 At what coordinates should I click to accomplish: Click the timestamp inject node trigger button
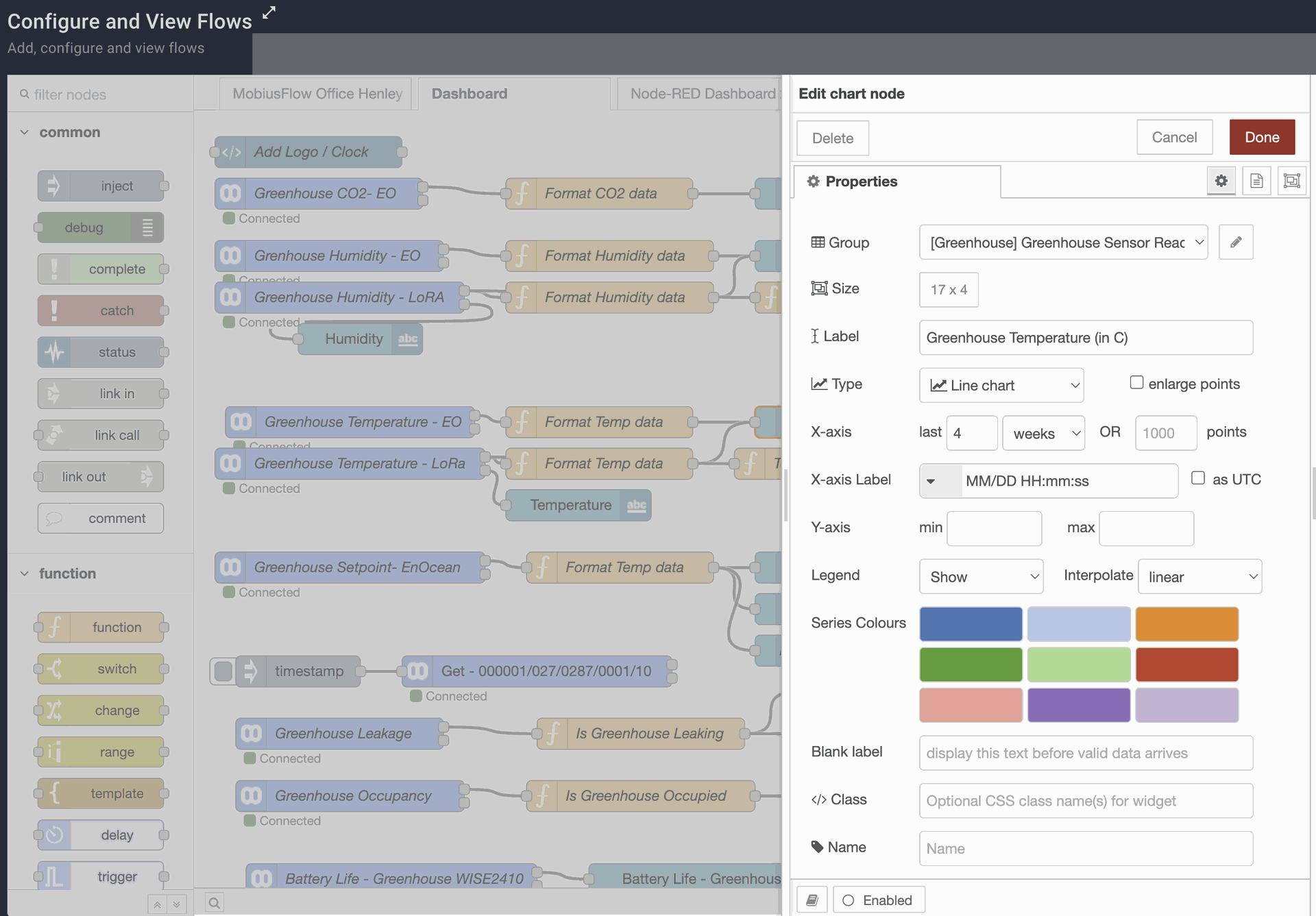point(223,671)
